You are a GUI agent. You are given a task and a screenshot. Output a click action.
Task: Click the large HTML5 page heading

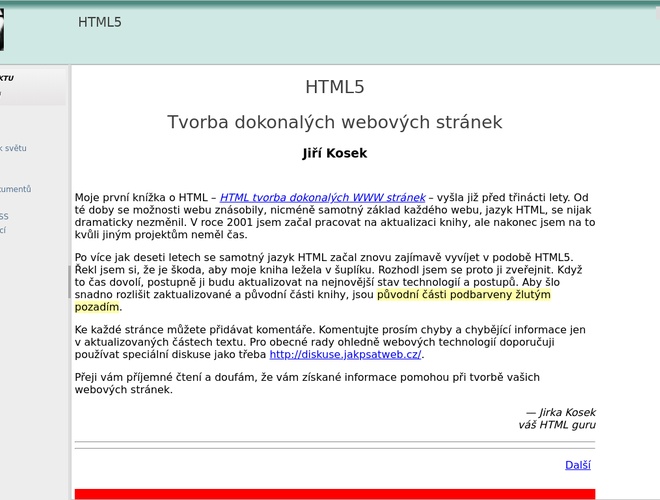pos(334,87)
